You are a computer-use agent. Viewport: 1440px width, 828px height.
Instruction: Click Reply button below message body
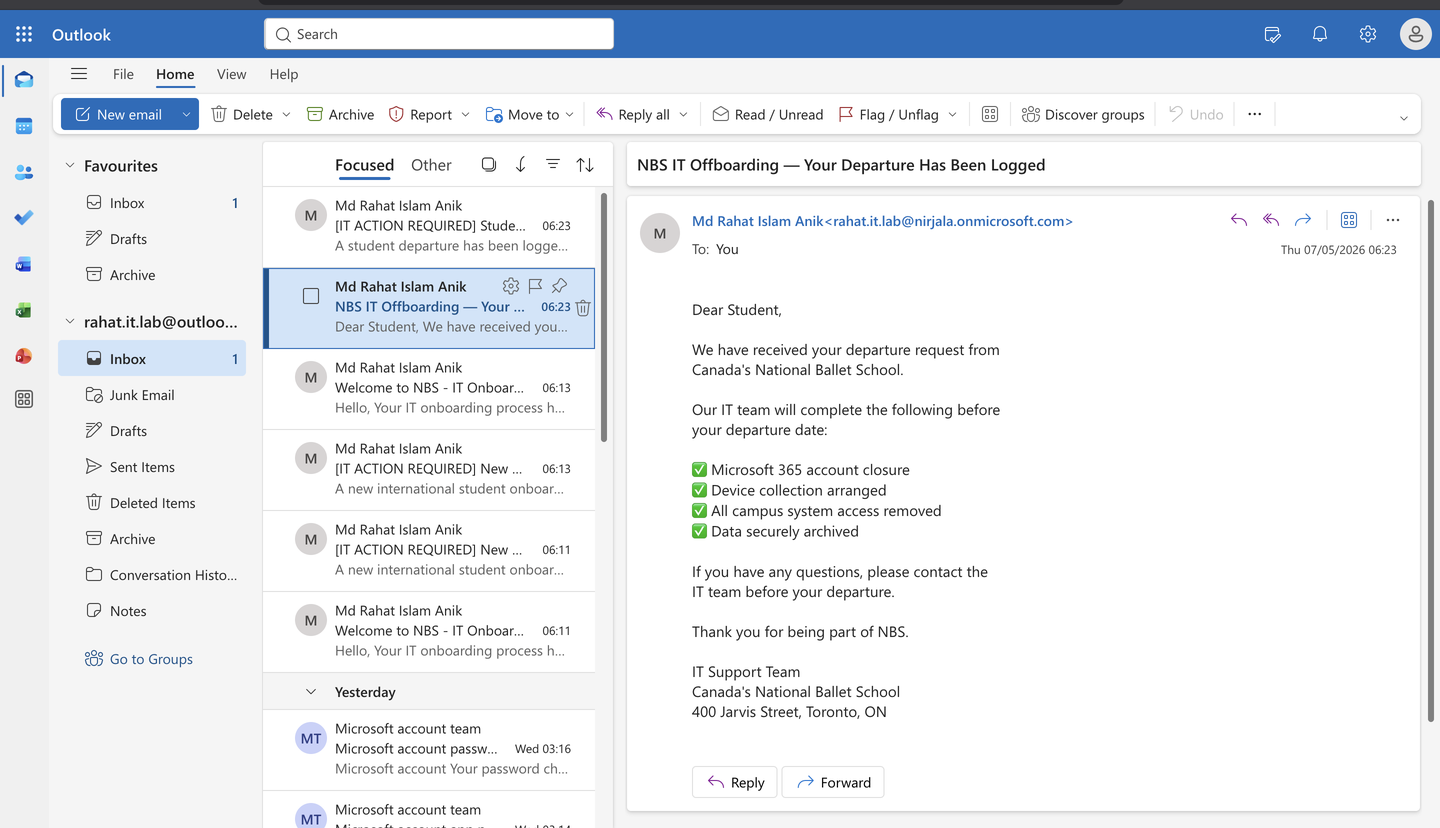coord(735,782)
